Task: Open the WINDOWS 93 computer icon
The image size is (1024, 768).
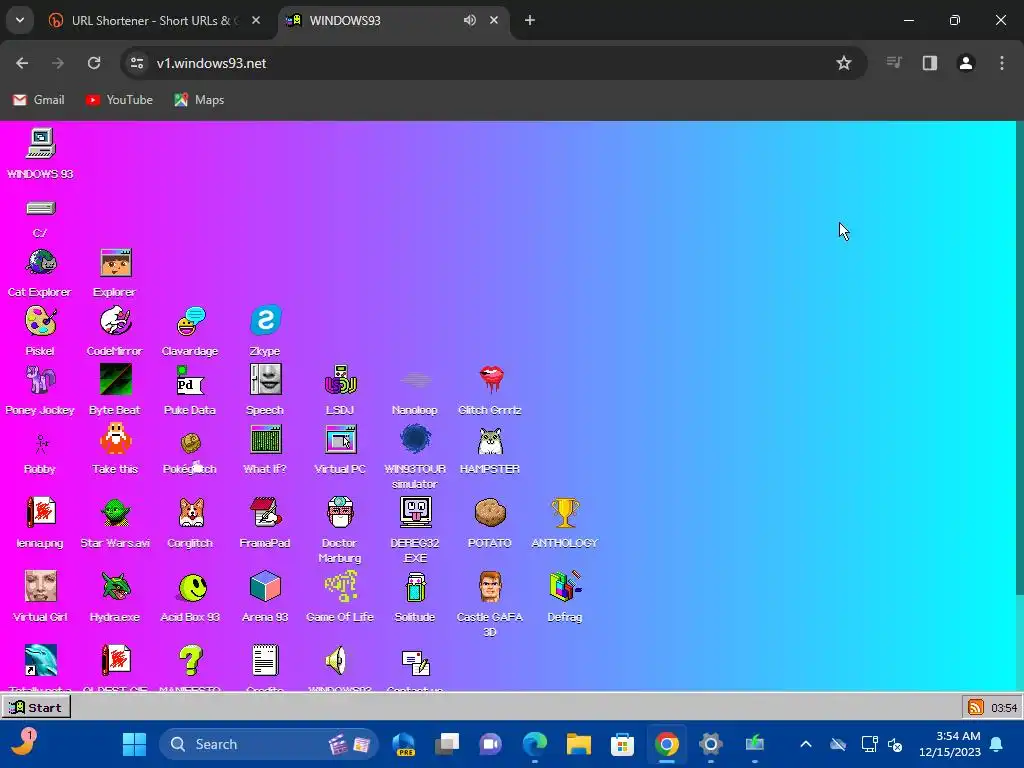Action: tap(40, 144)
